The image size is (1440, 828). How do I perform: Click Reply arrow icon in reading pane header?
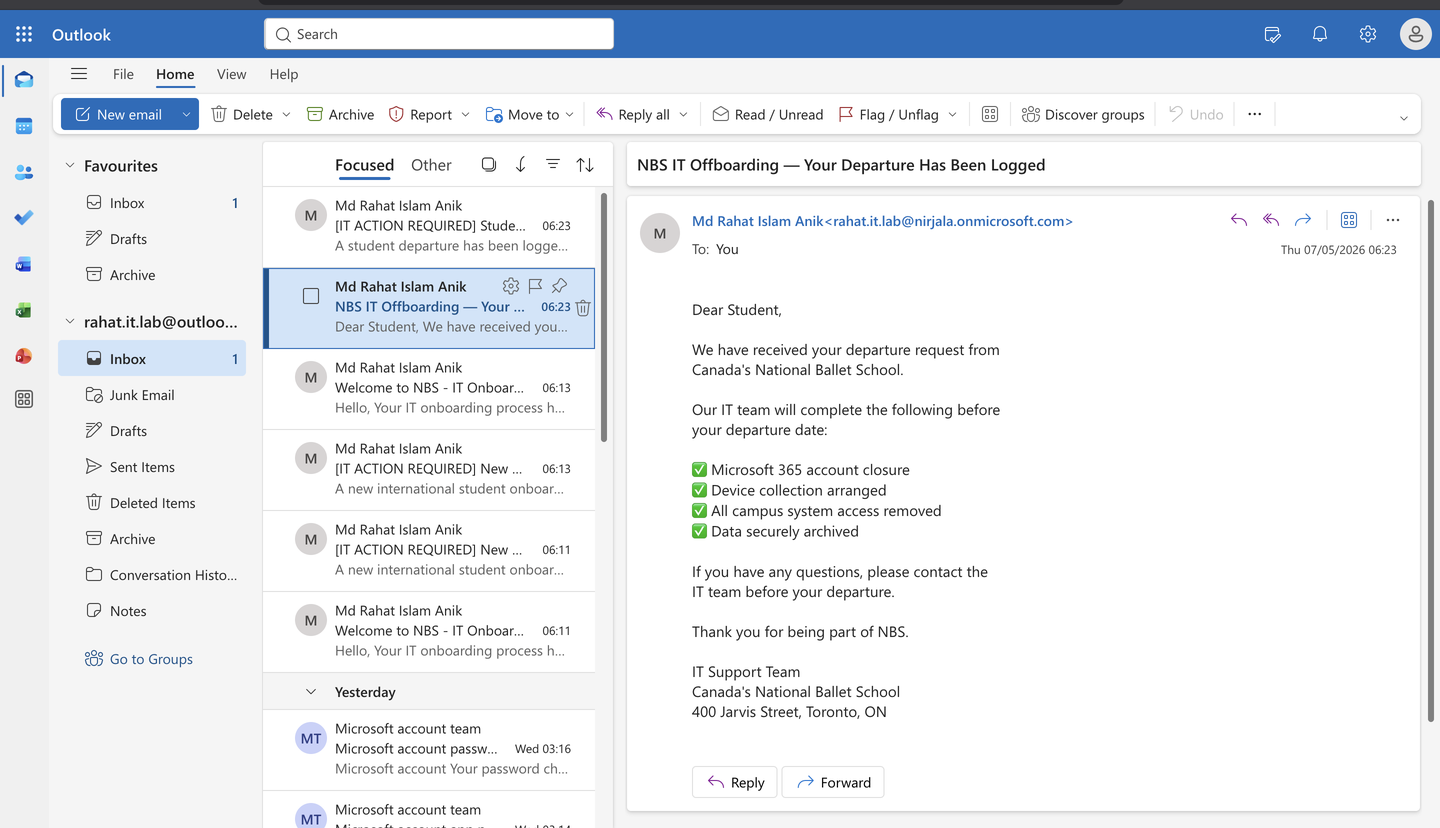(x=1239, y=220)
